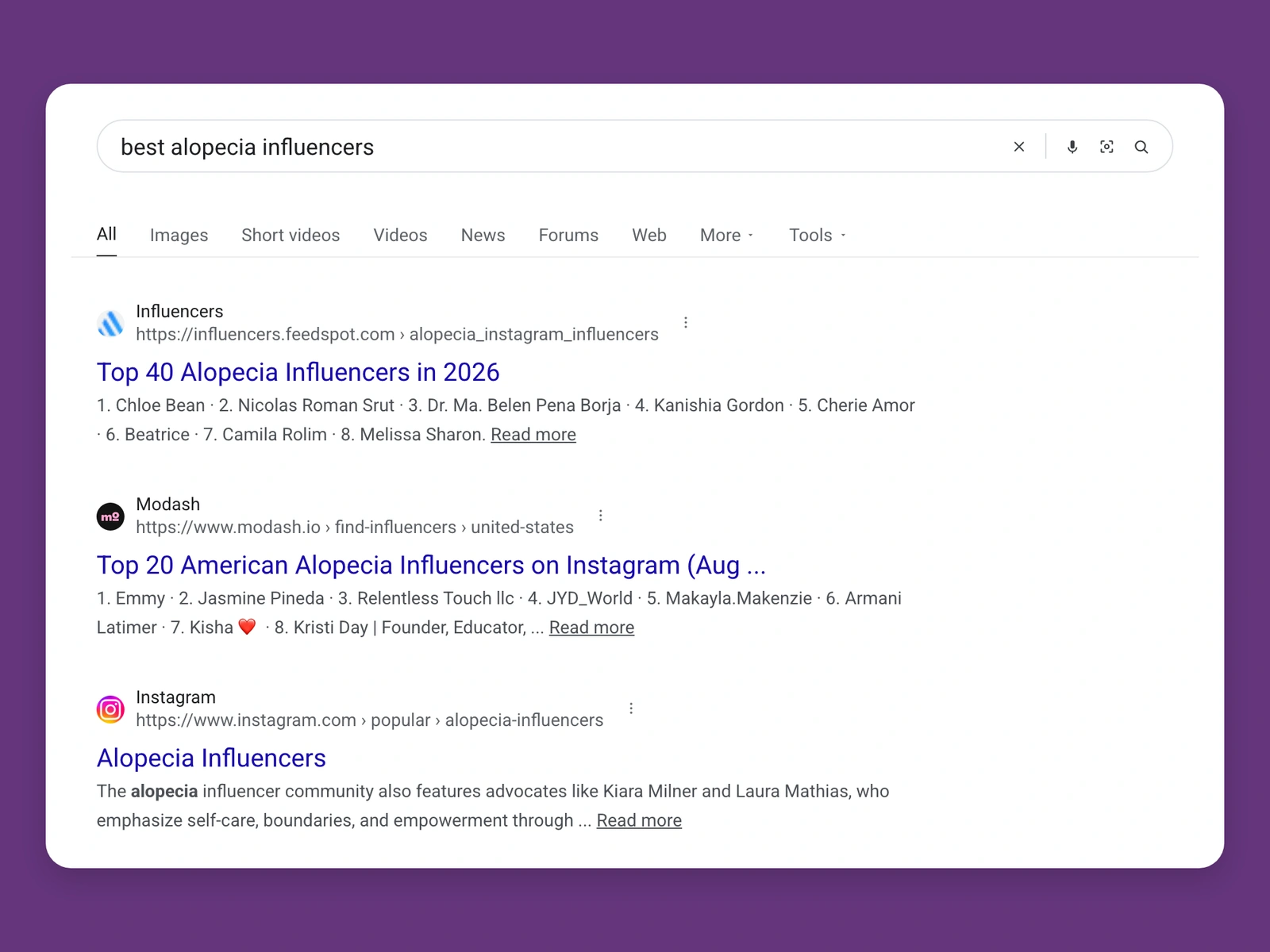The image size is (1270, 952).
Task: Expand the More search filters dropdown
Action: click(x=727, y=235)
